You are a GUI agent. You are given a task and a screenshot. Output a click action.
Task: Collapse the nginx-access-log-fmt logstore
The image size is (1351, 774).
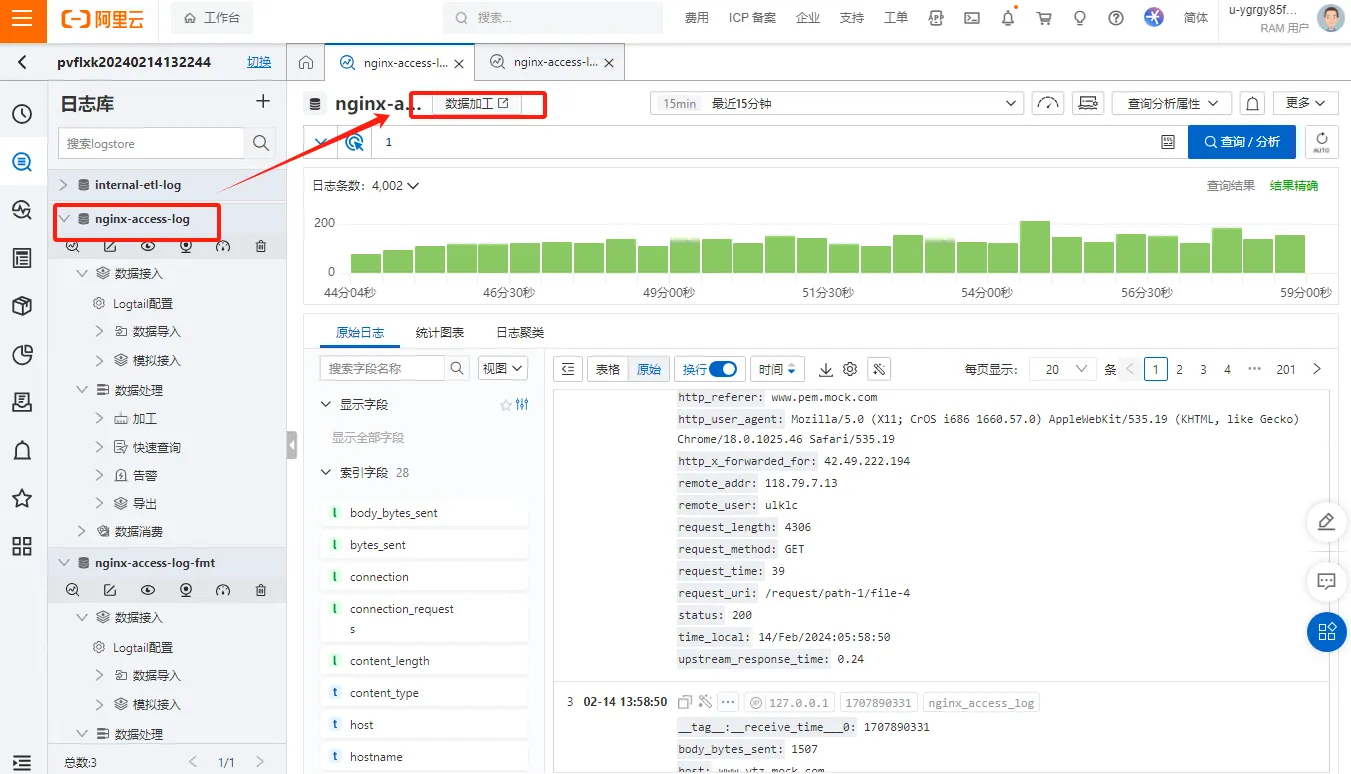pyautogui.click(x=63, y=563)
